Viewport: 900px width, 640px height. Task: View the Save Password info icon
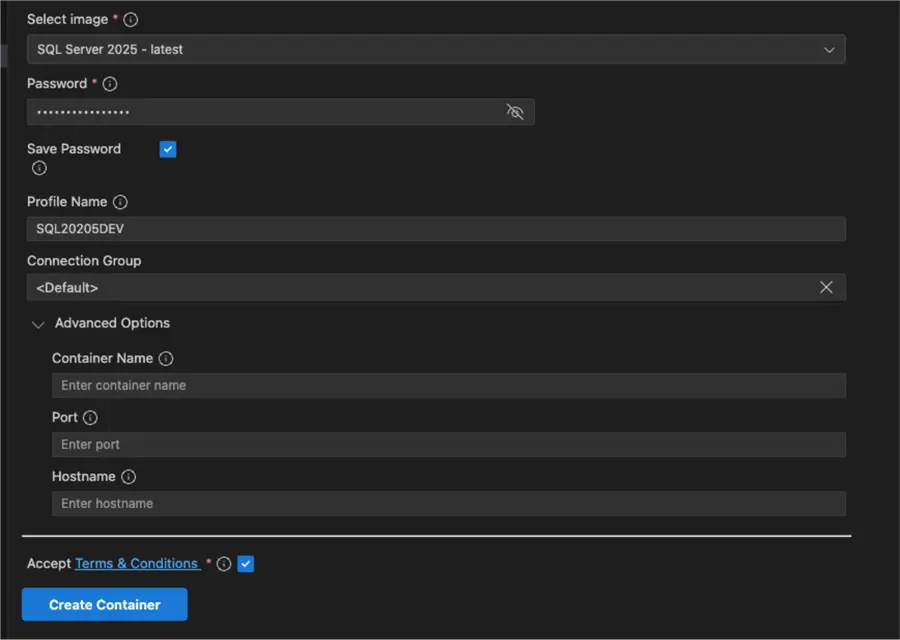point(39,168)
